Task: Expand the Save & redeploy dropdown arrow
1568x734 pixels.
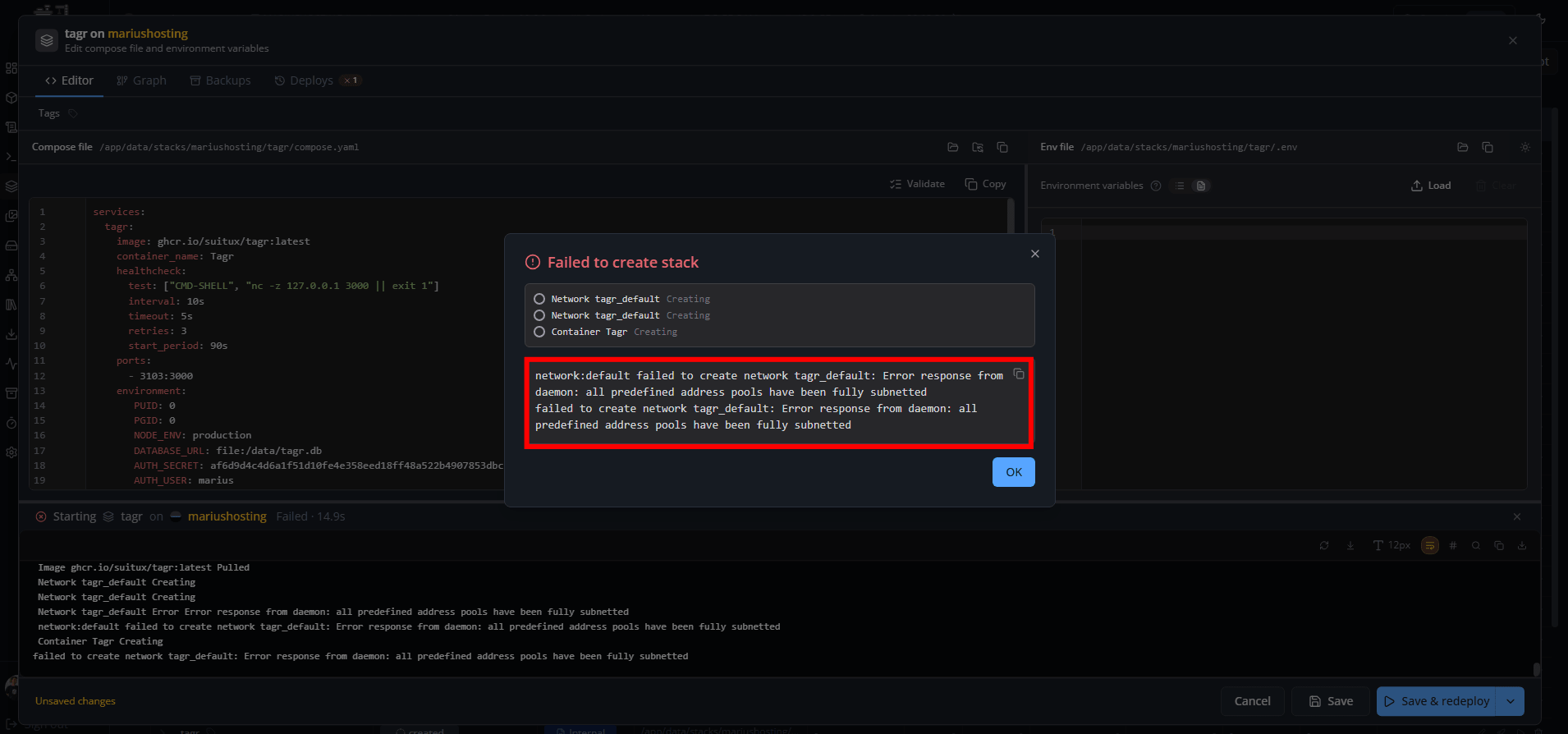Action: pyautogui.click(x=1511, y=701)
